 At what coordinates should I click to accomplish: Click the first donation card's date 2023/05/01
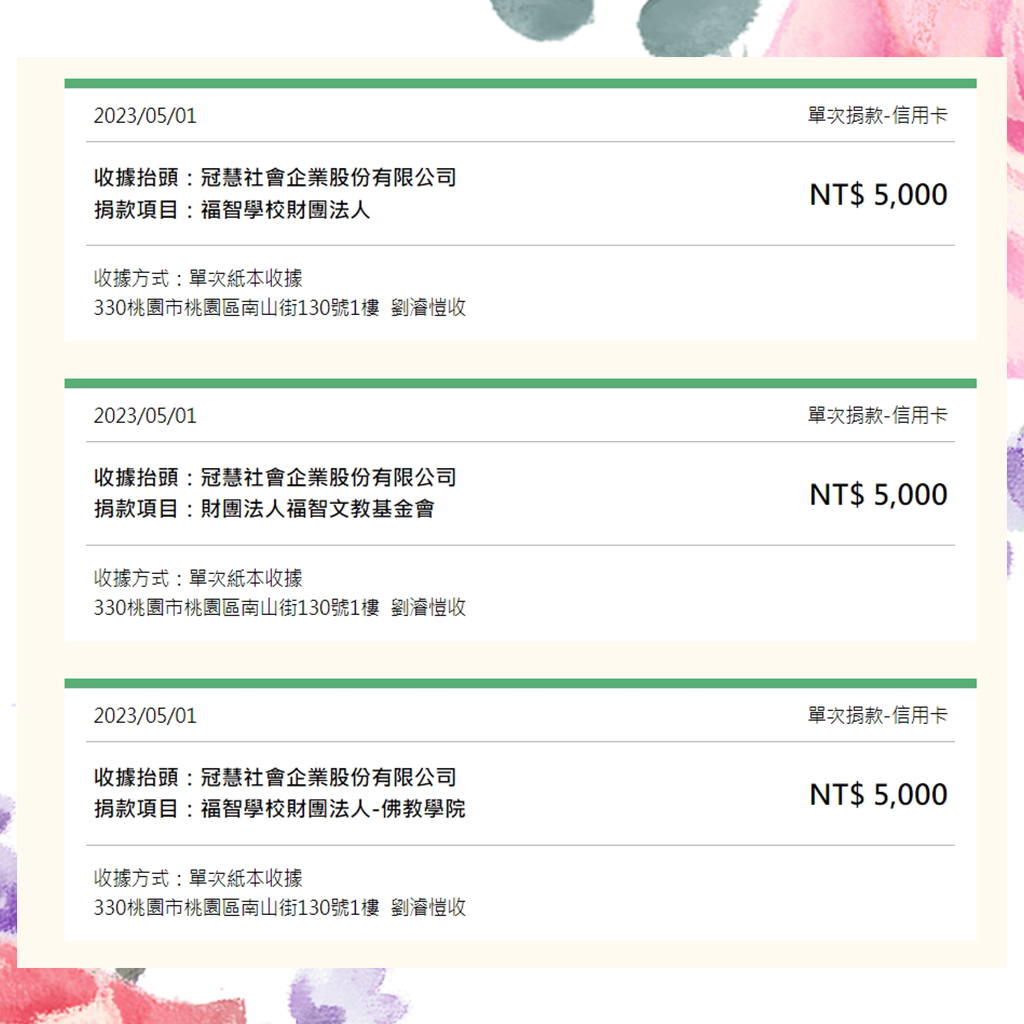[x=144, y=116]
